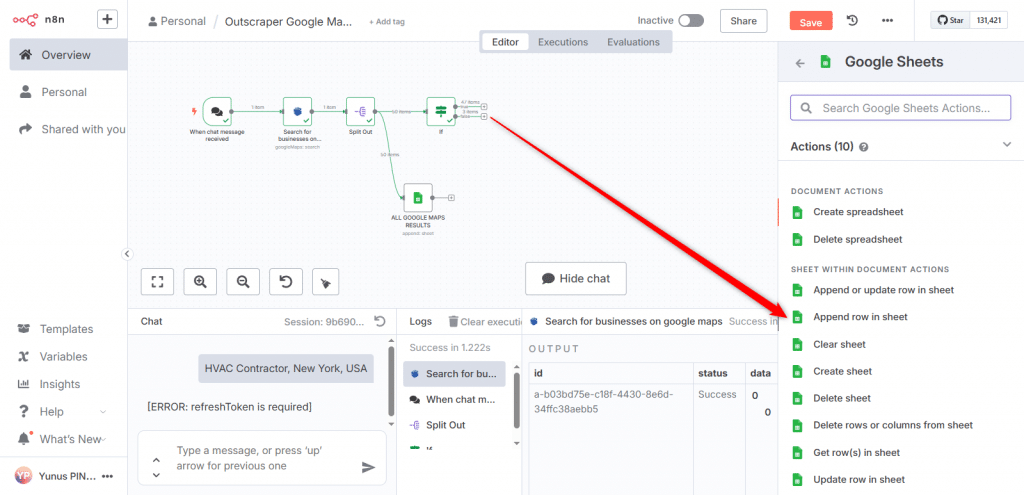1024x495 pixels.
Task: Click the Actions help question icon
Action: coord(864,148)
